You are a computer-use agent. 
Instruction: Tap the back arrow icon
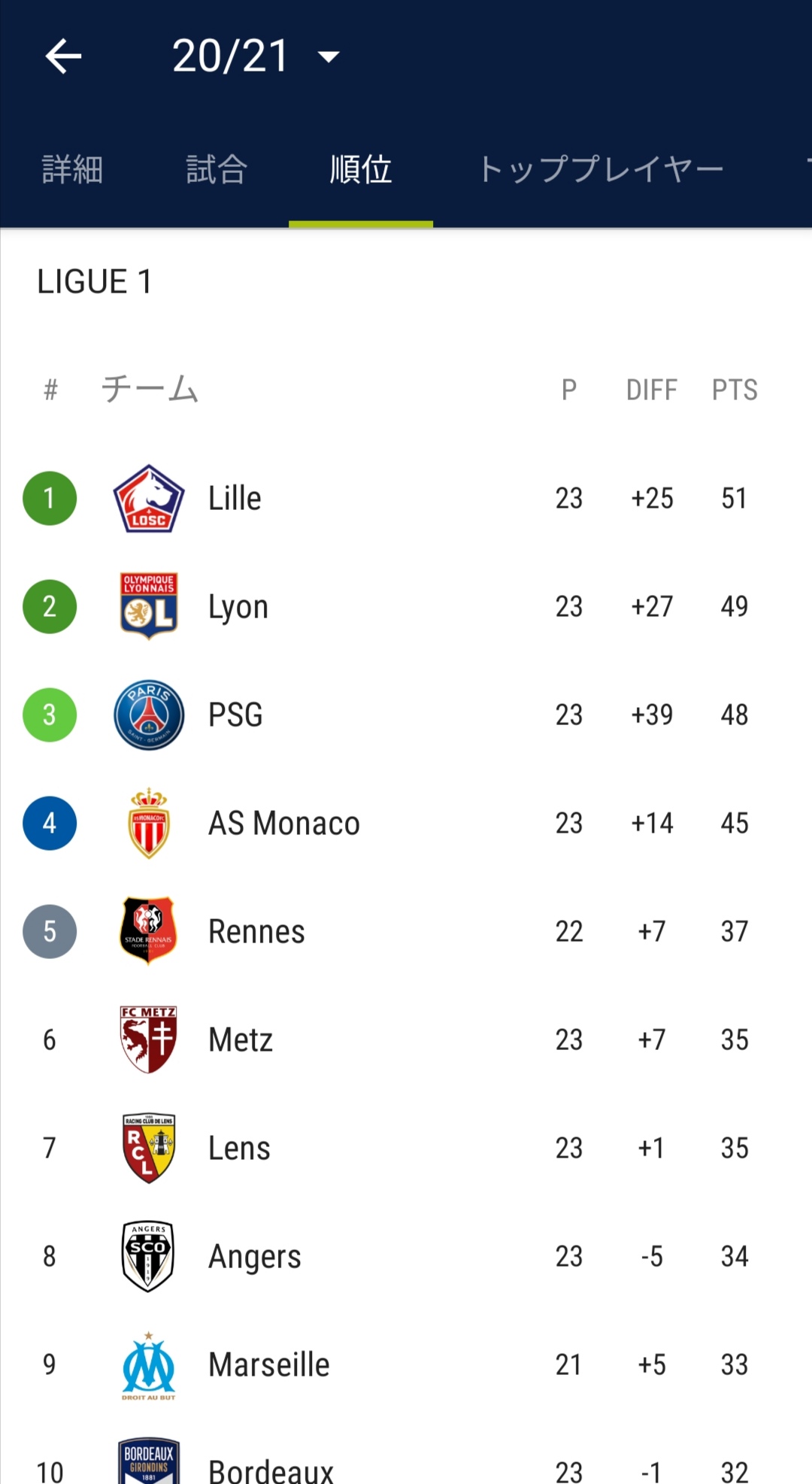click(63, 56)
